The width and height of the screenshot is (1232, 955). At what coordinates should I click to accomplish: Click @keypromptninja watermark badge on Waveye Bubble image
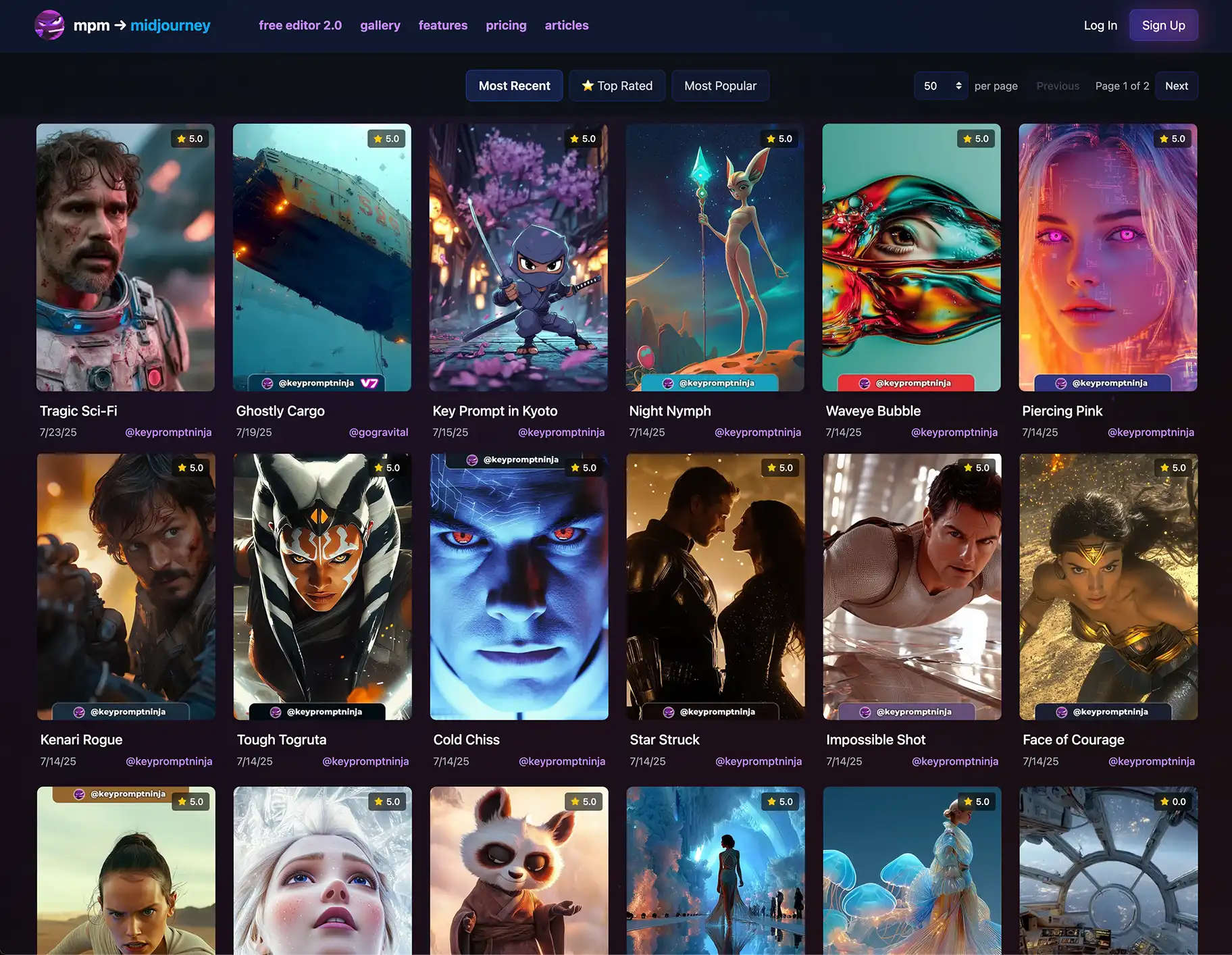pyautogui.click(x=906, y=383)
